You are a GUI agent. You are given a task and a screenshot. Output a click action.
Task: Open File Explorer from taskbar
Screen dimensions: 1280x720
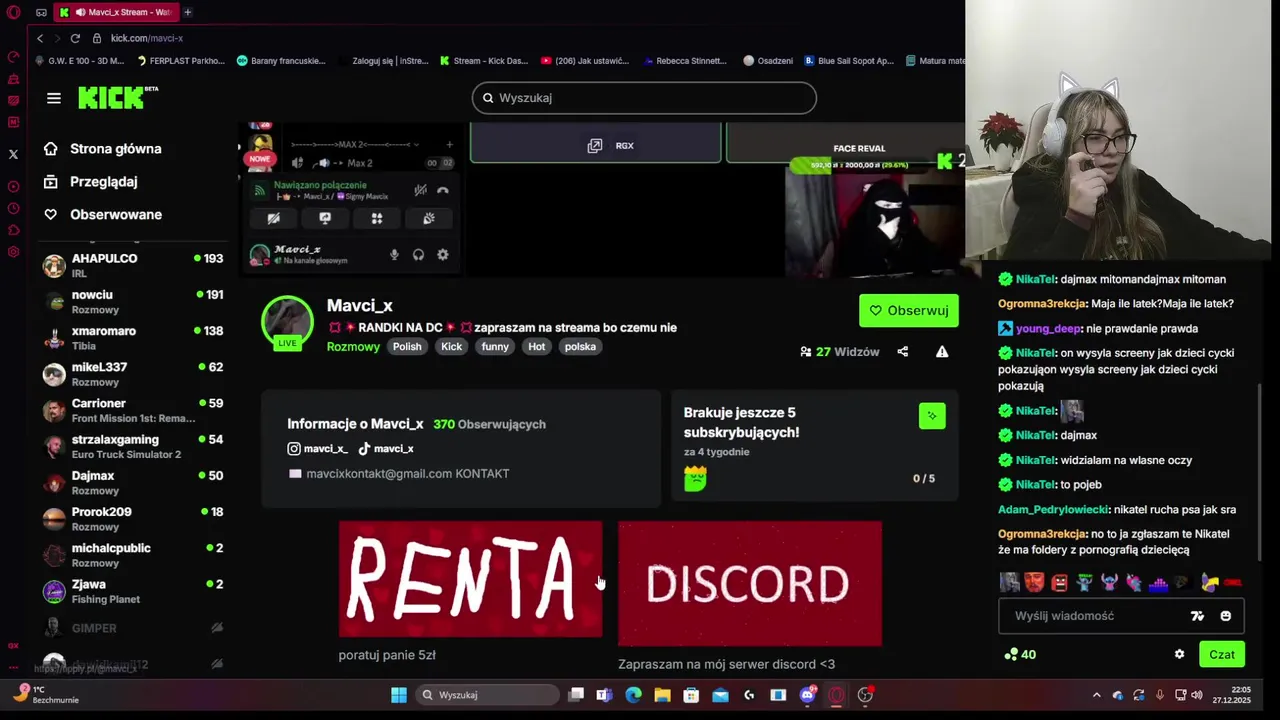click(x=662, y=695)
